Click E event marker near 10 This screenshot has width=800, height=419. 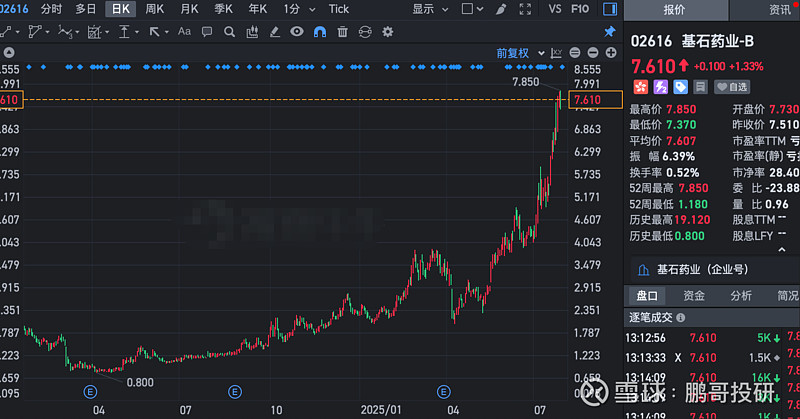point(235,392)
